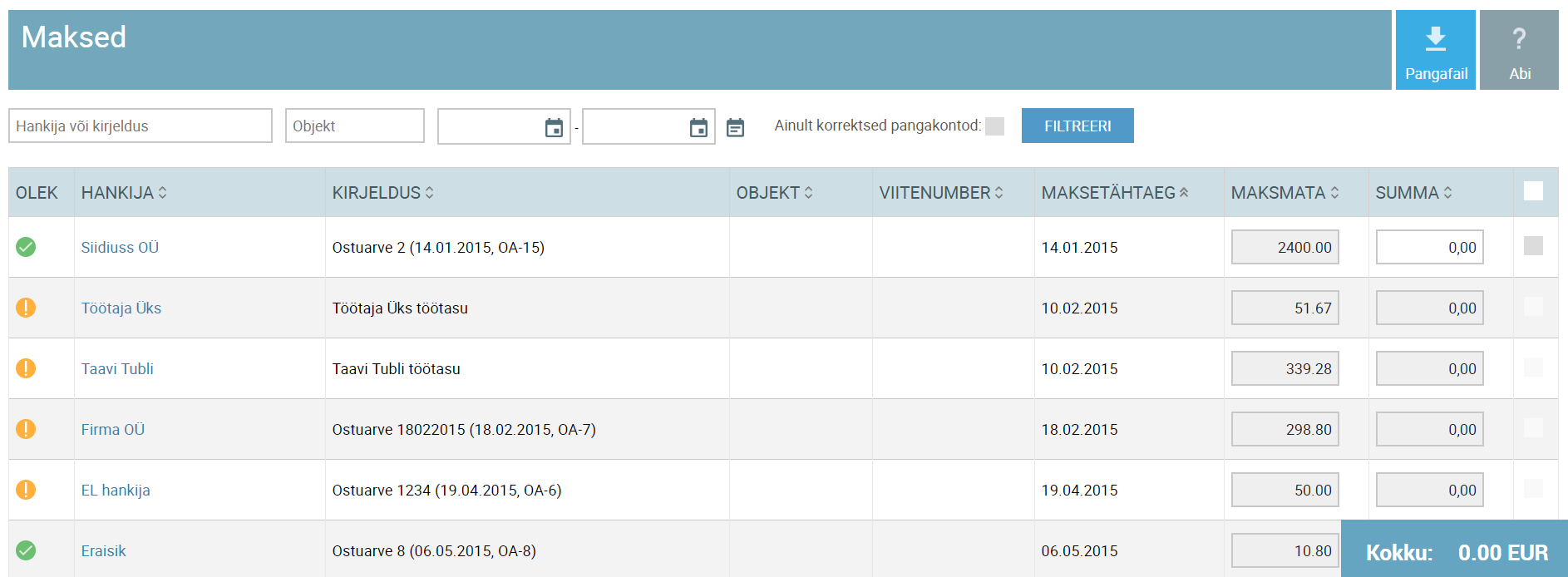Click Maksmata value 10.80
This screenshot has width=1568, height=577.
point(1285,550)
